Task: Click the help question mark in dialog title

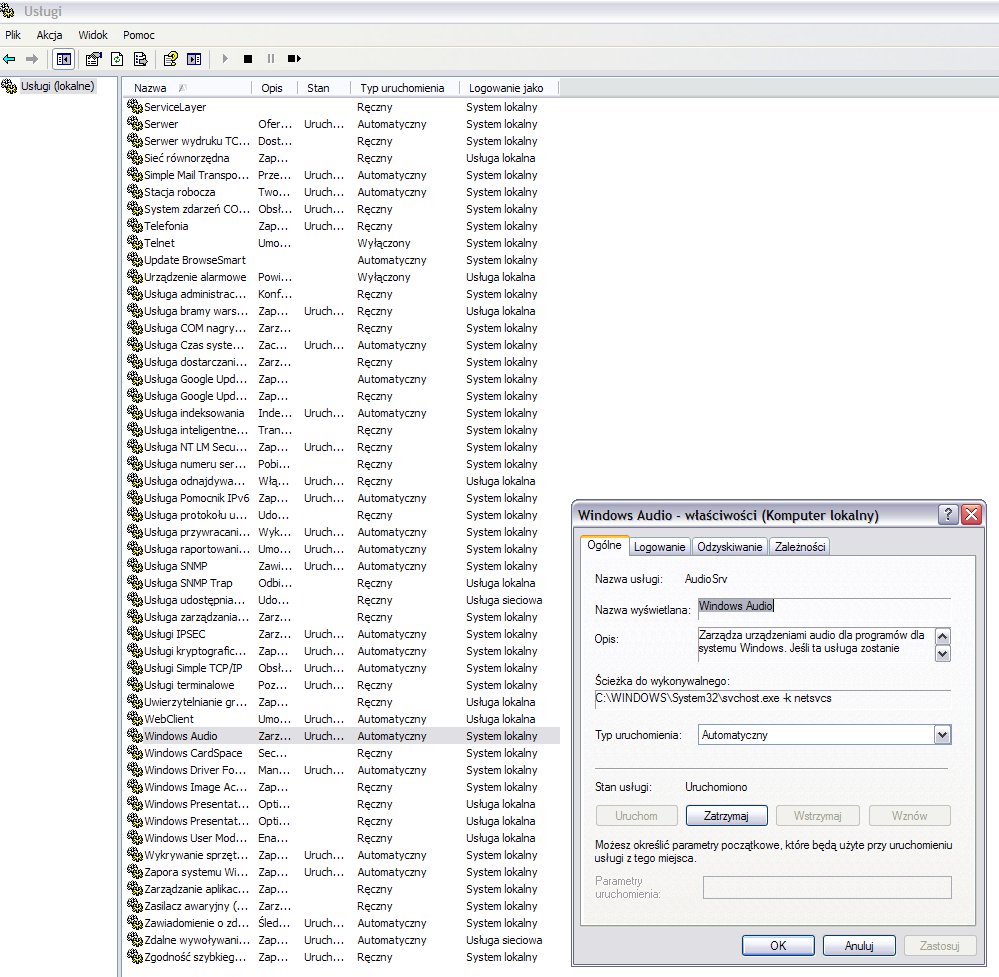Action: point(948,514)
